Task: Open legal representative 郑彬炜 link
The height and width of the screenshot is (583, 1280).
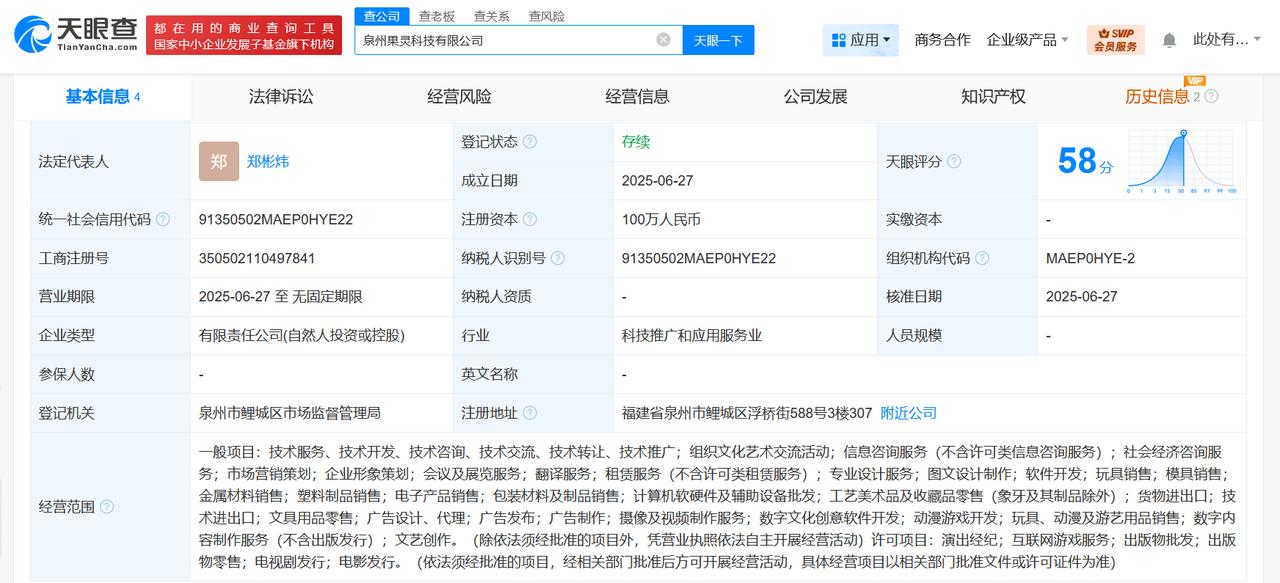Action: click(x=268, y=161)
